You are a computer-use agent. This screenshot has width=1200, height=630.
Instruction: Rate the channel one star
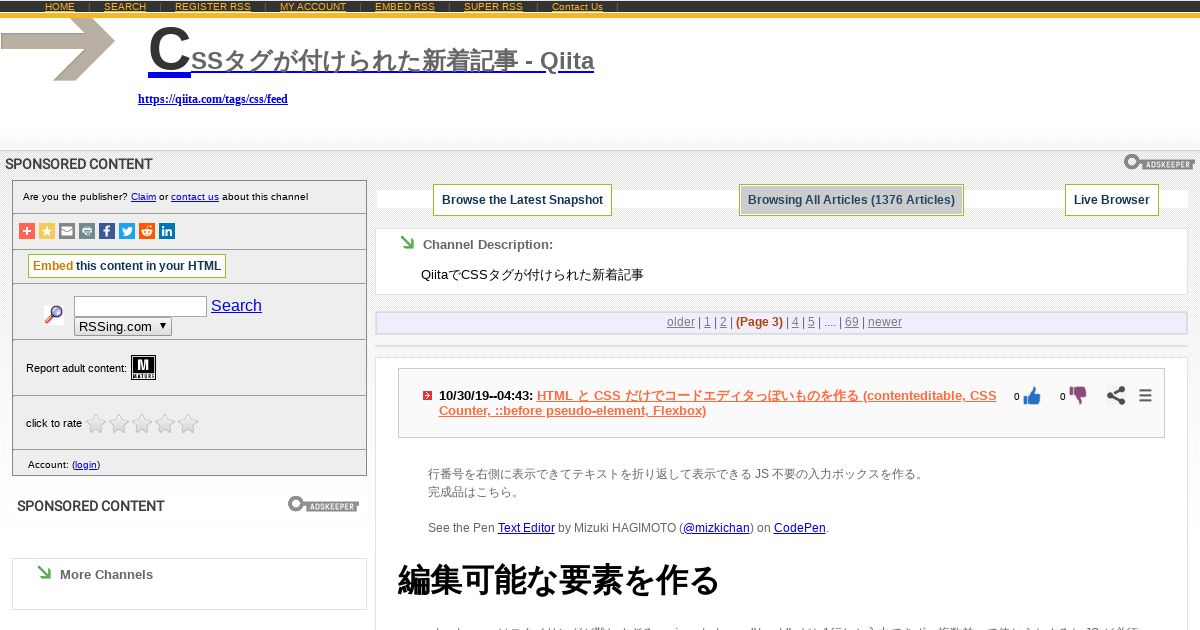point(96,424)
